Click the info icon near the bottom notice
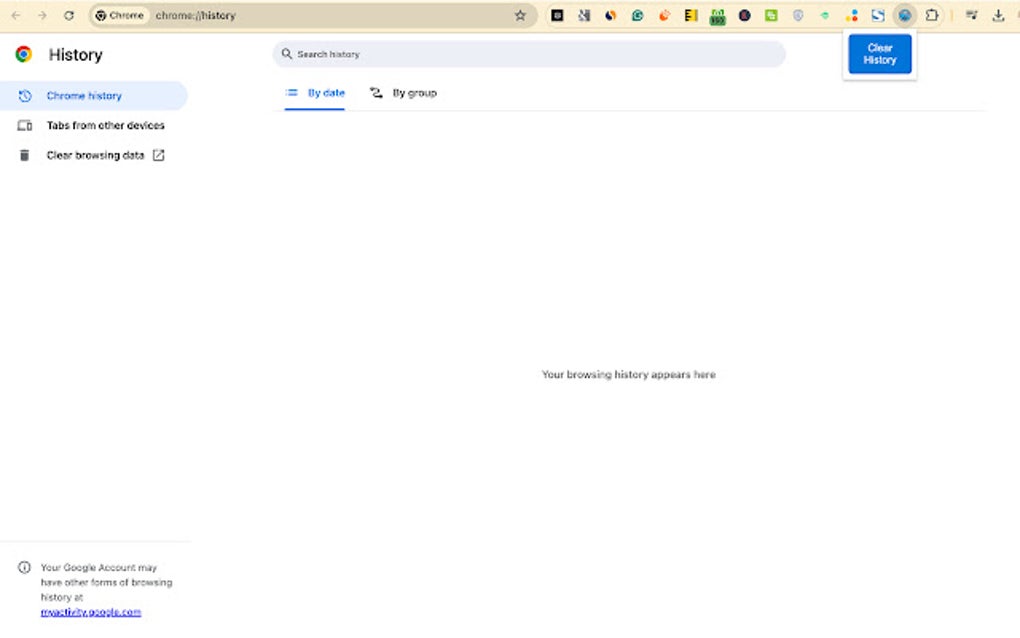 tap(24, 567)
